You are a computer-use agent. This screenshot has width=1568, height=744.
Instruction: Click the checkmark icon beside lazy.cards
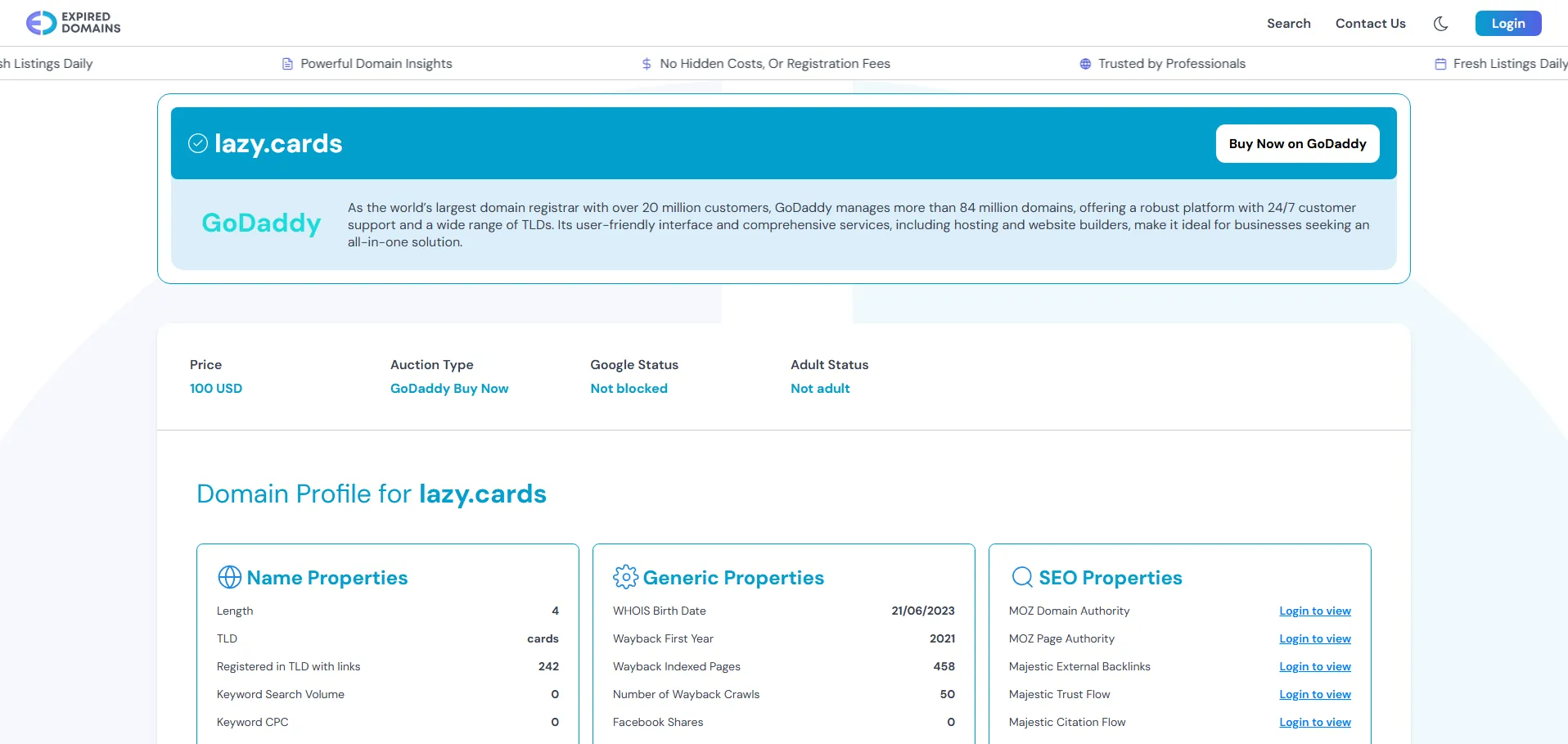click(198, 144)
